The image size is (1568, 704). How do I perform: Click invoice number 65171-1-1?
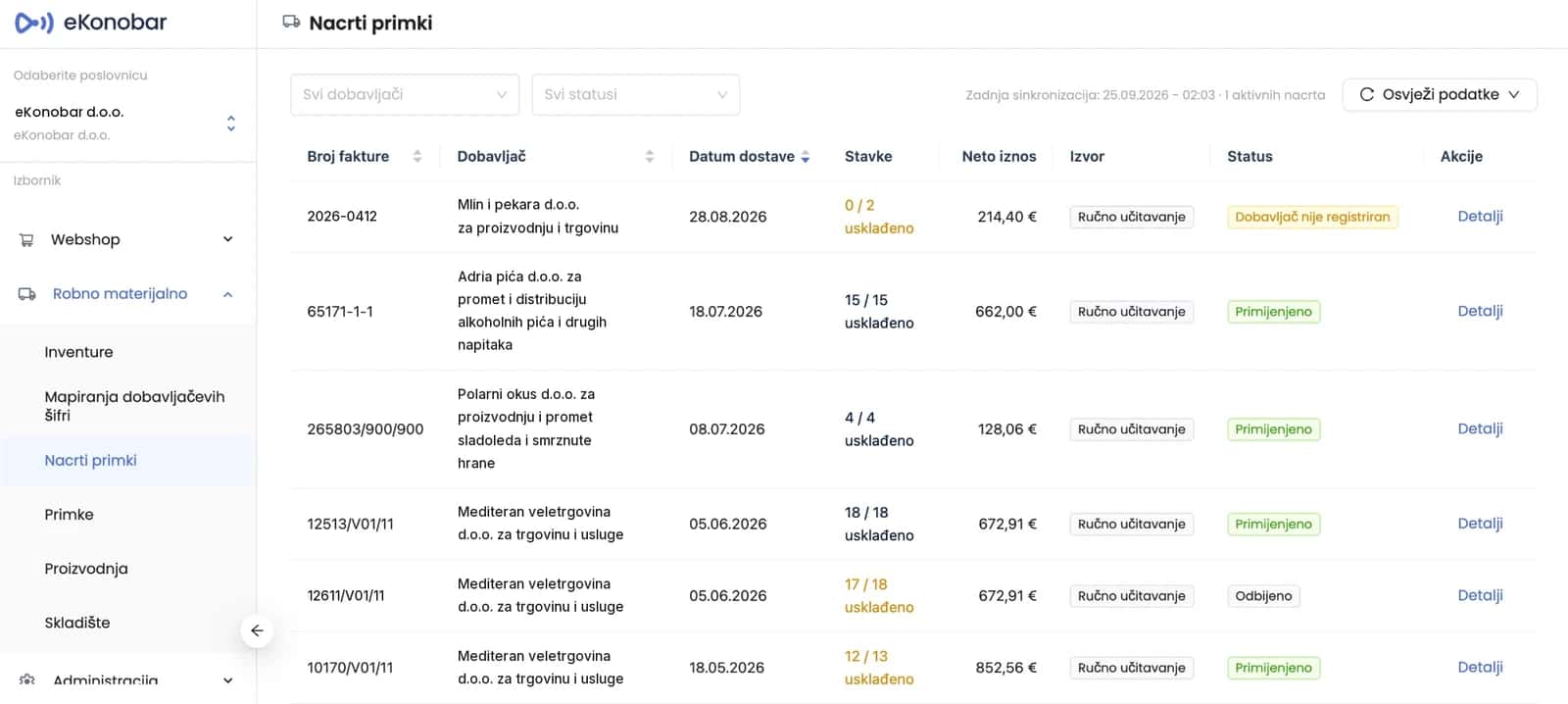pyautogui.click(x=340, y=311)
